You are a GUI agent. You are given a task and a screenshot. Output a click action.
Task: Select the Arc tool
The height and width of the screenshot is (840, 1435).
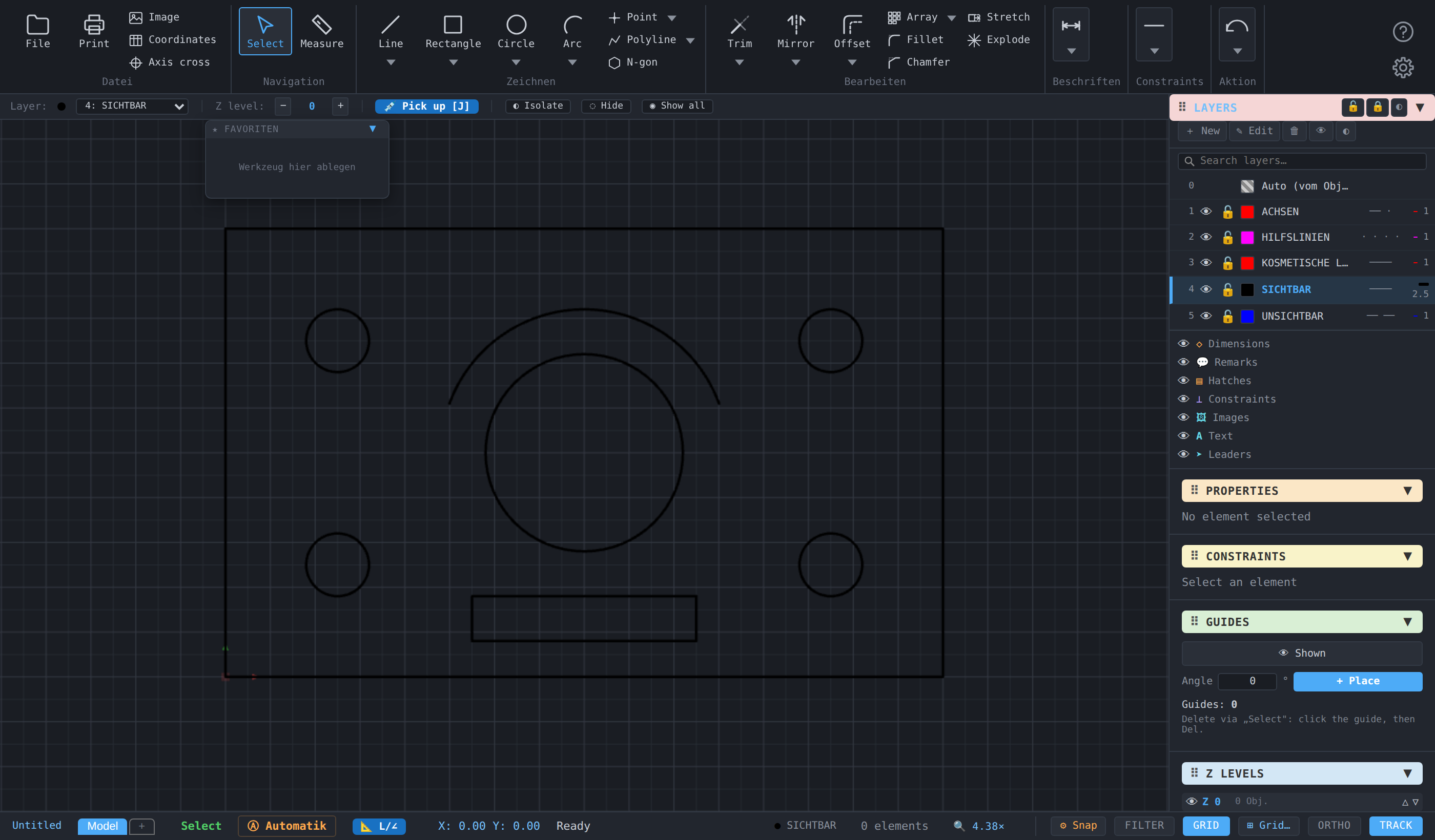[572, 31]
